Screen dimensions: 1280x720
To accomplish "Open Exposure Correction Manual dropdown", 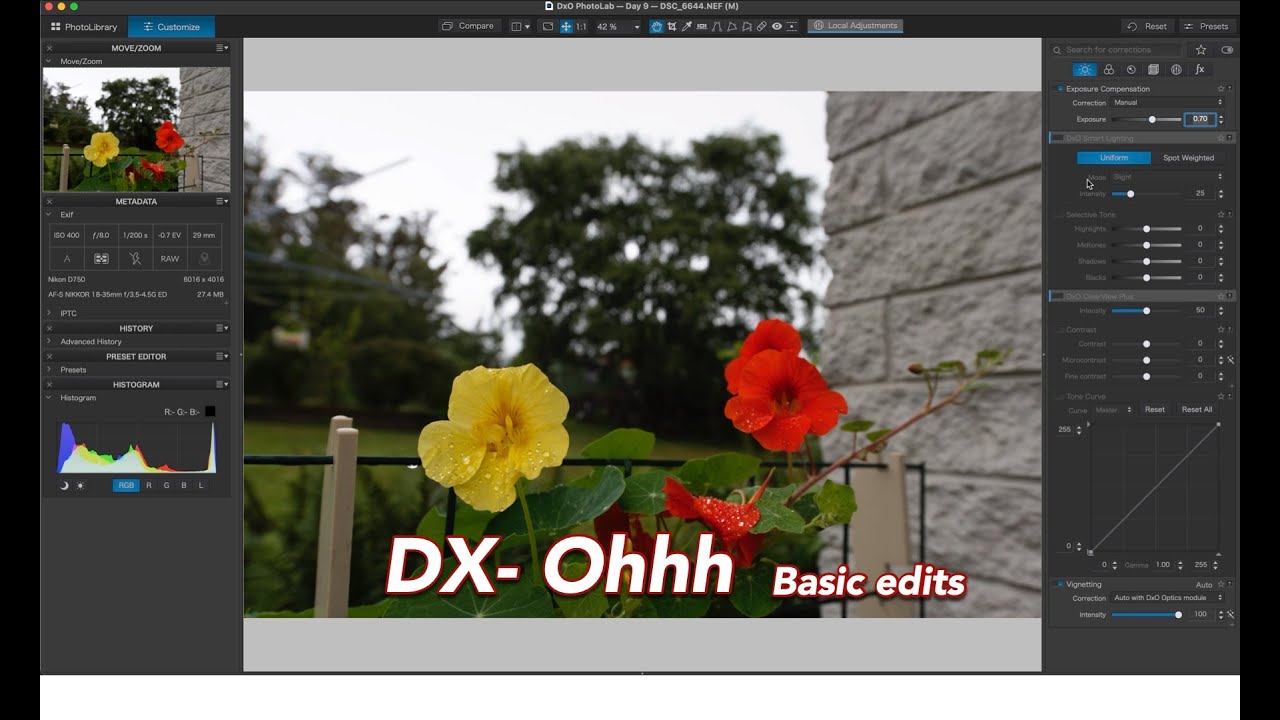I will 1167,102.
